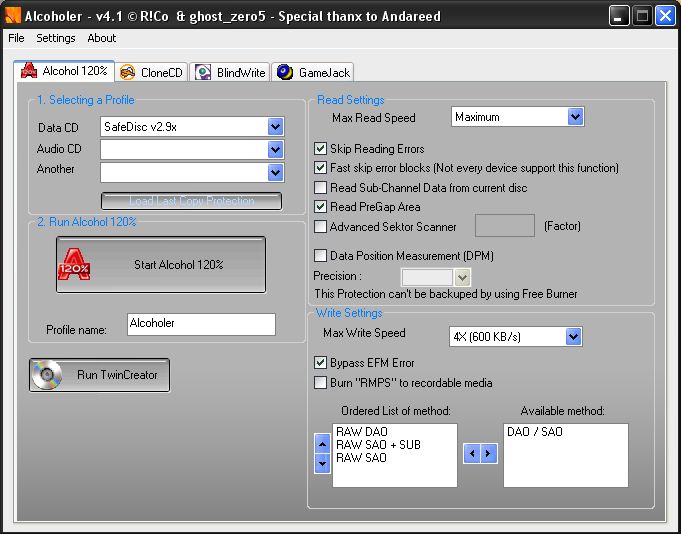681x534 pixels.
Task: Open the Another profile dropdown
Action: (x=275, y=172)
